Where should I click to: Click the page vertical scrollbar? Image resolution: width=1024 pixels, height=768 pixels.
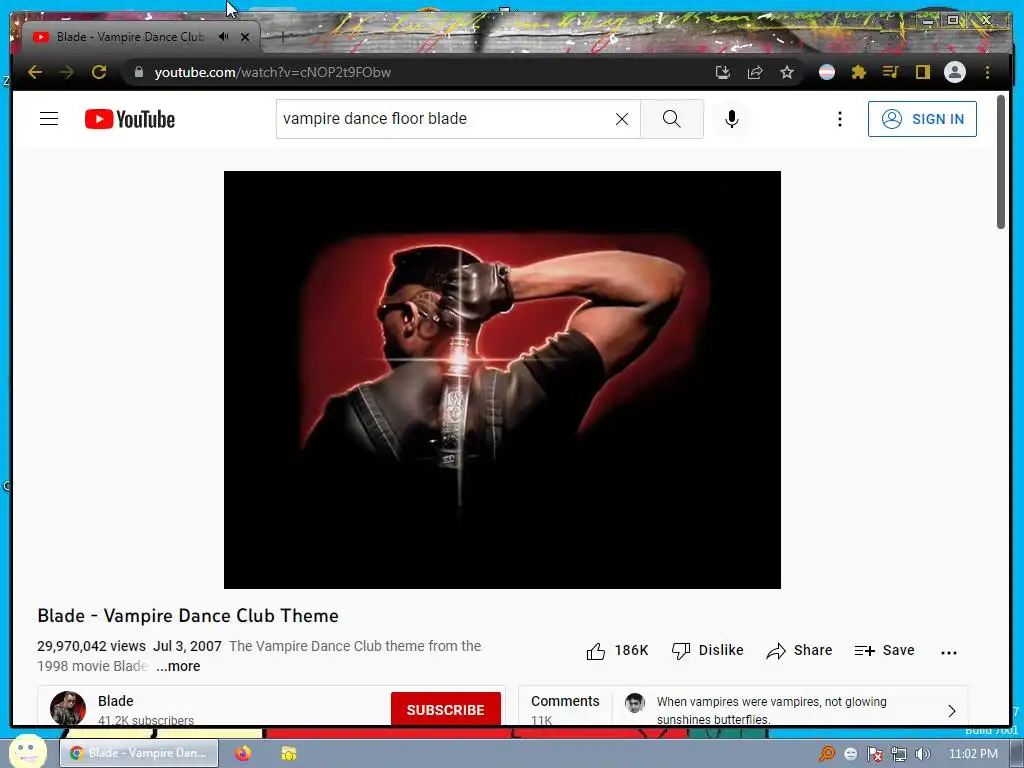click(1000, 162)
